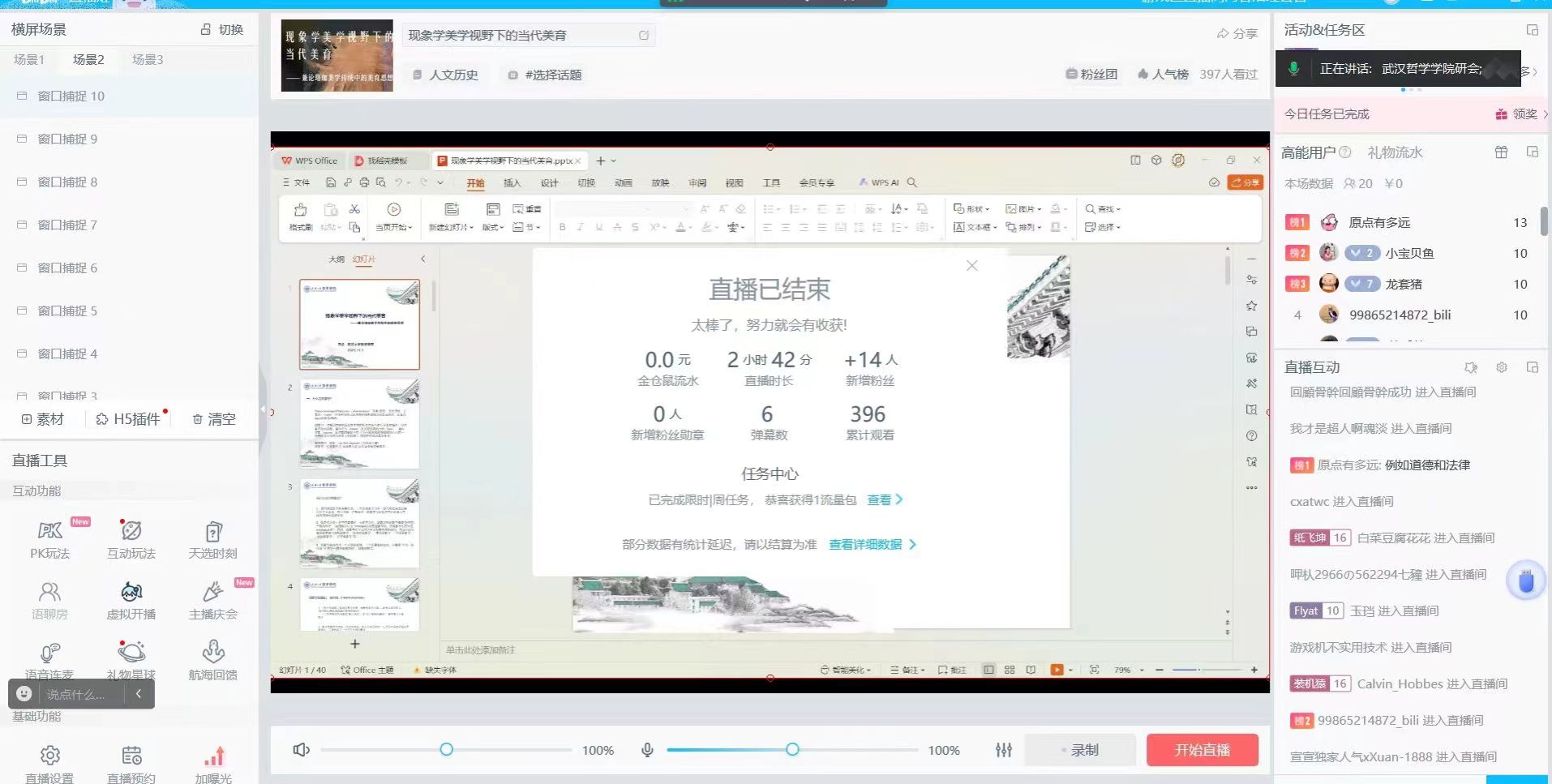Mute the microphone icon
This screenshot has height=784, width=1552.
pos(647,750)
